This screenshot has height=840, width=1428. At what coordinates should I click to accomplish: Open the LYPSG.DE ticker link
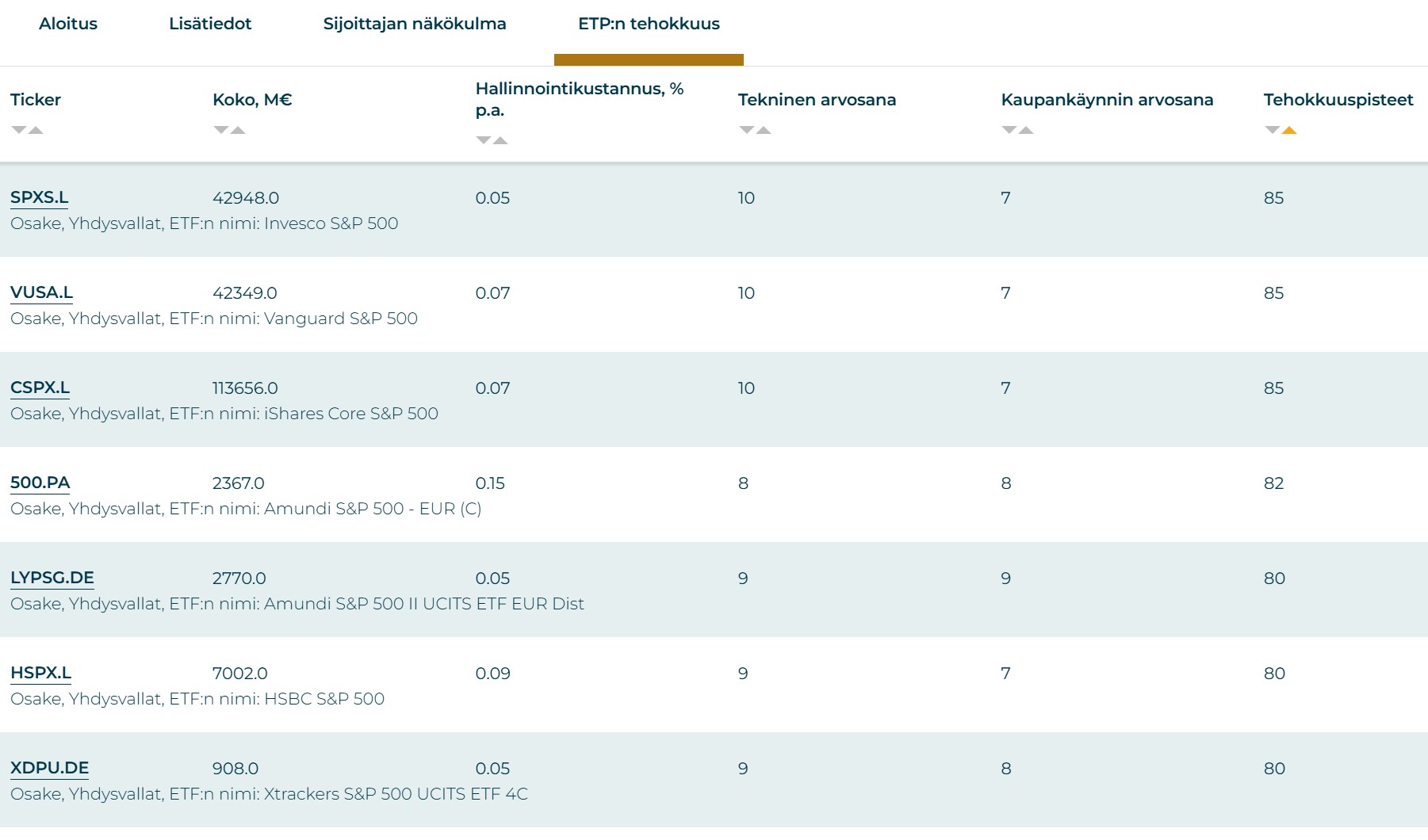(x=52, y=578)
